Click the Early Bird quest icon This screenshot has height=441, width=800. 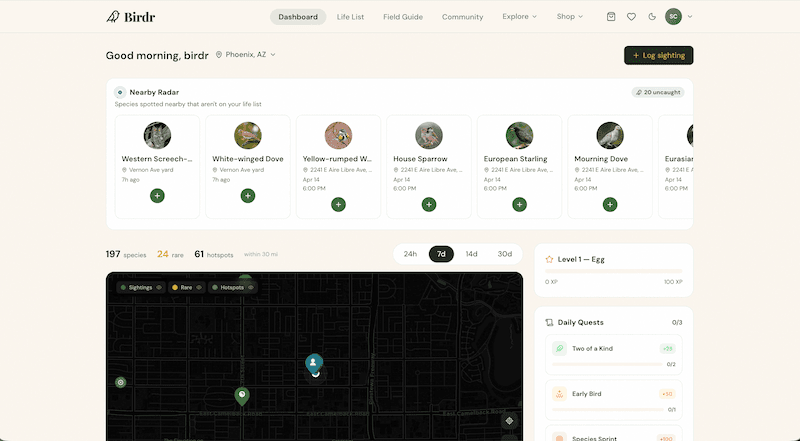pos(560,394)
